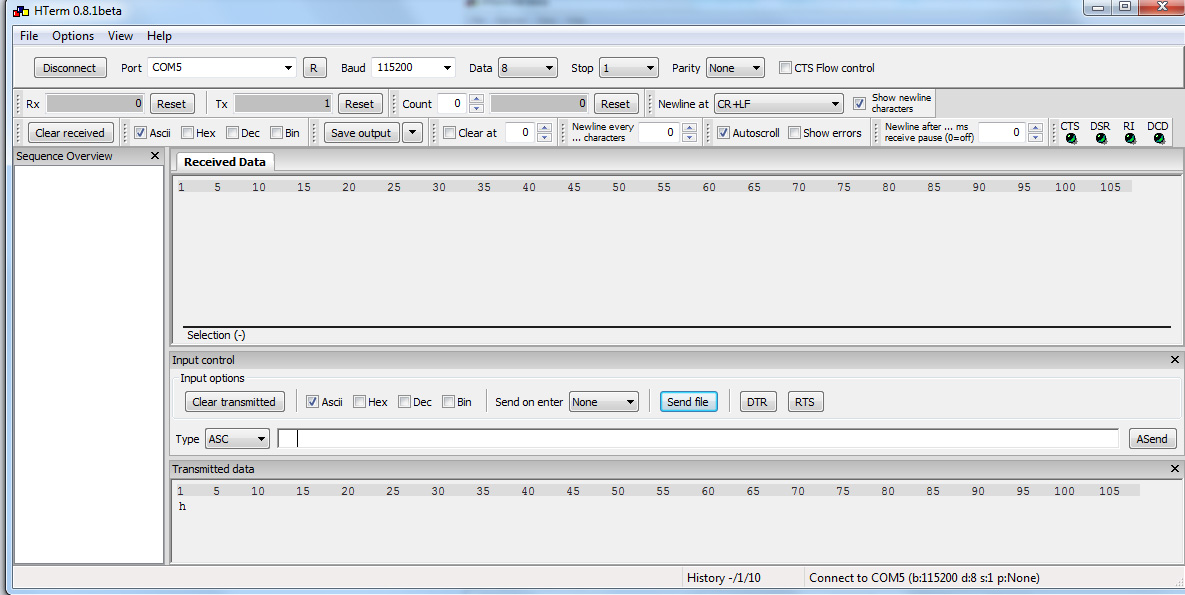
Task: Close the Sequence Overview panel
Action: [x=155, y=156]
